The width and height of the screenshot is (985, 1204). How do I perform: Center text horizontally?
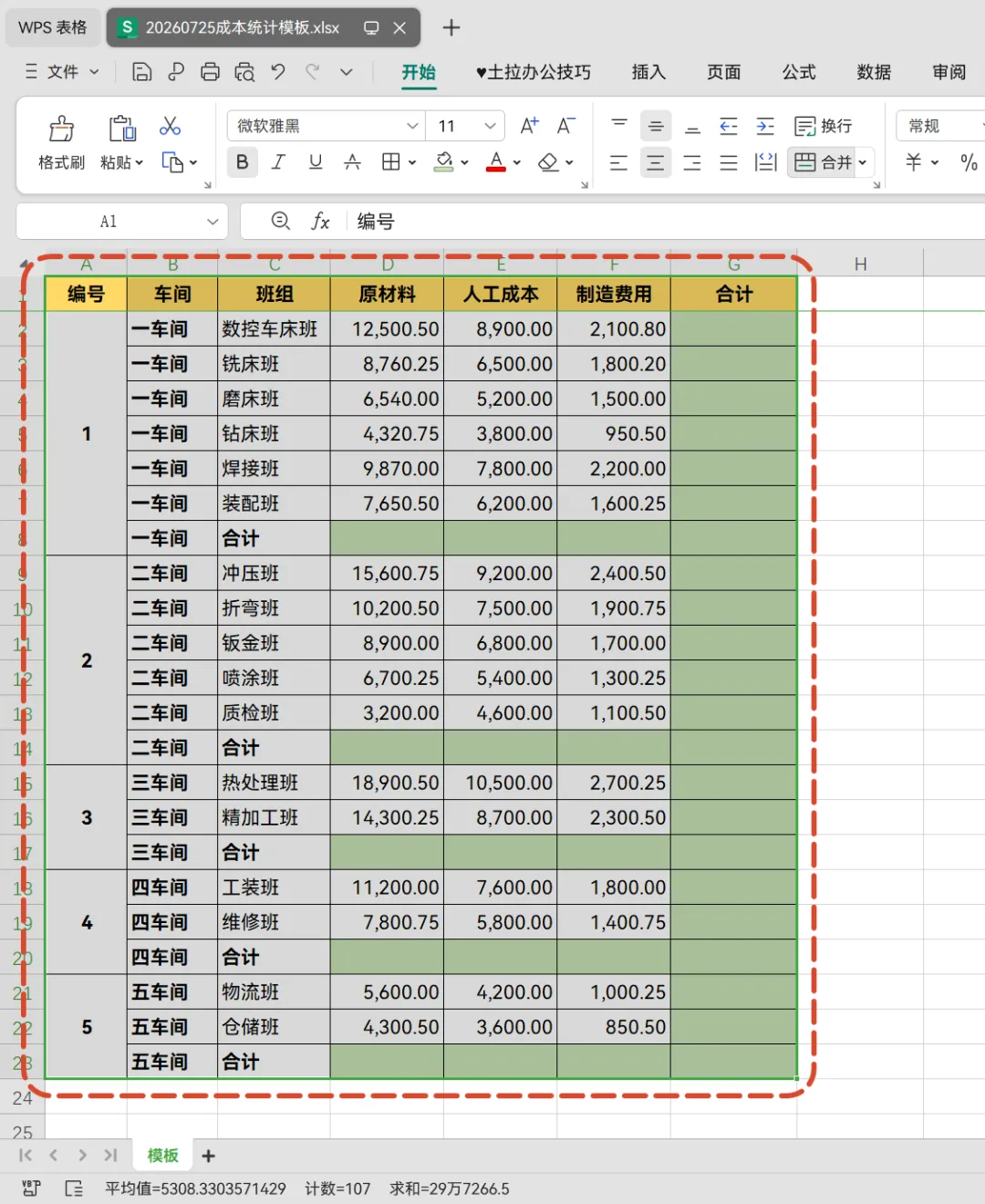[x=656, y=162]
